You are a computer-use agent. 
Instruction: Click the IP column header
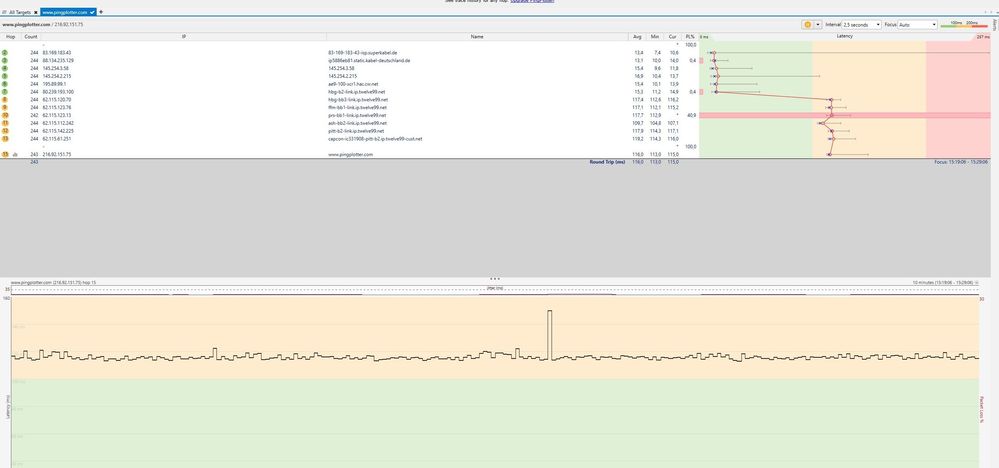pyautogui.click(x=183, y=37)
